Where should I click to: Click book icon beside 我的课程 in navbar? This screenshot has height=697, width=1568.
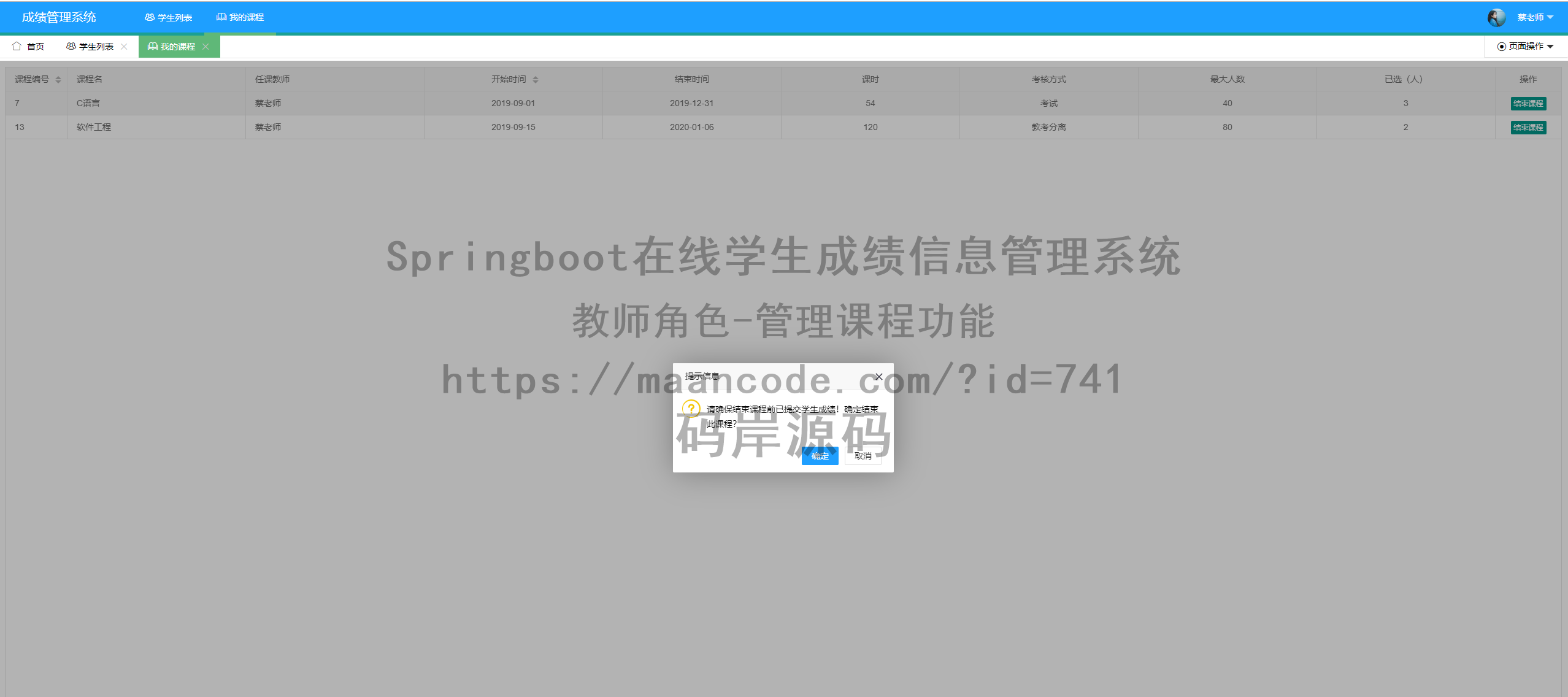tap(221, 17)
